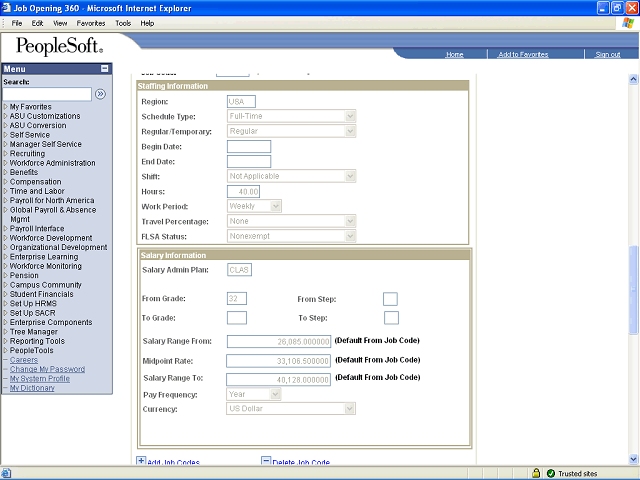640x480 pixels.
Task: Open the View menu
Action: (60, 23)
